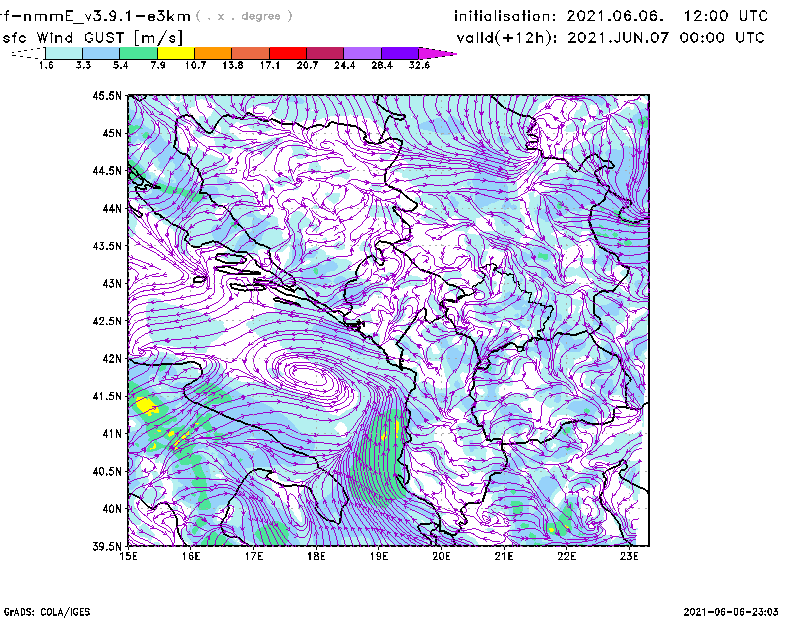
Task: Click the 44N latitude label
Action: (x=112, y=208)
